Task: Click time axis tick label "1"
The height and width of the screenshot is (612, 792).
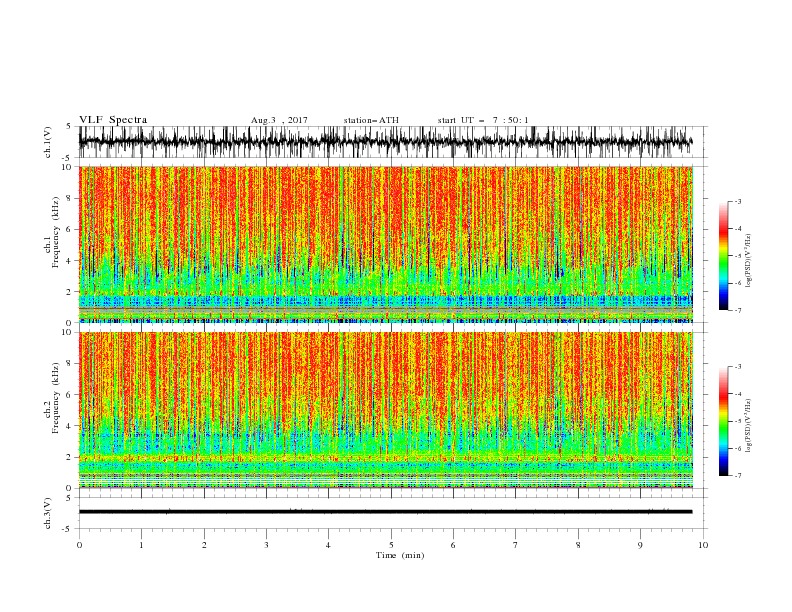Action: (141, 545)
